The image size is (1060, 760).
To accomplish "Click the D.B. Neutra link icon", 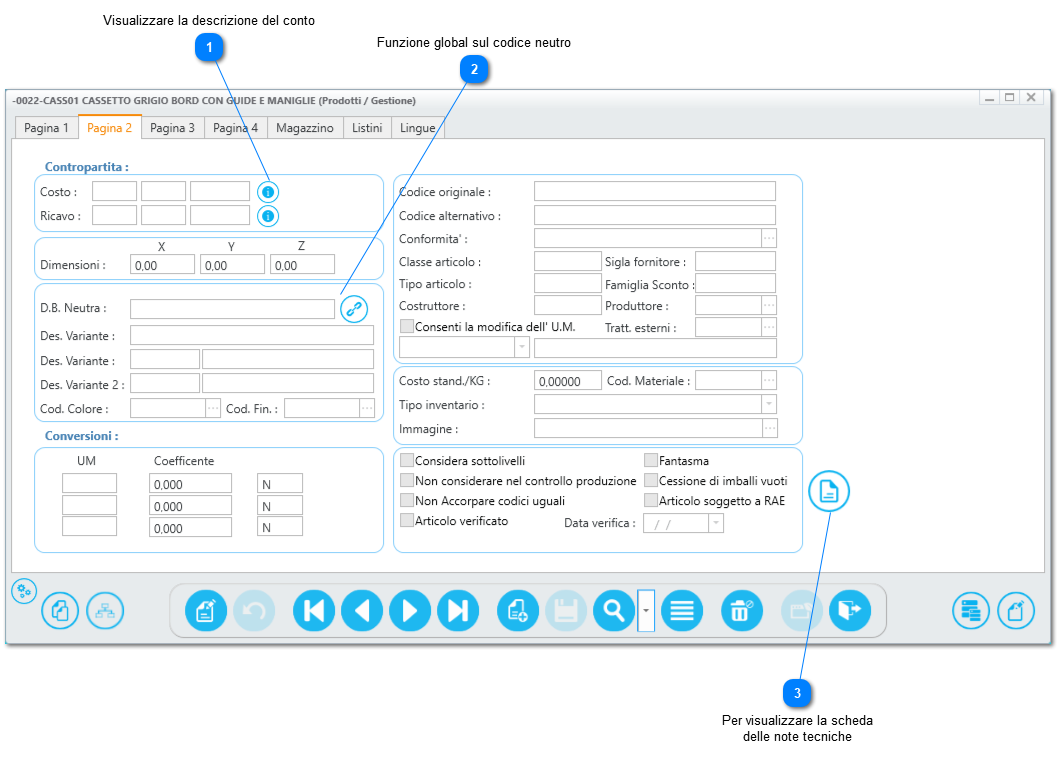I will [354, 309].
